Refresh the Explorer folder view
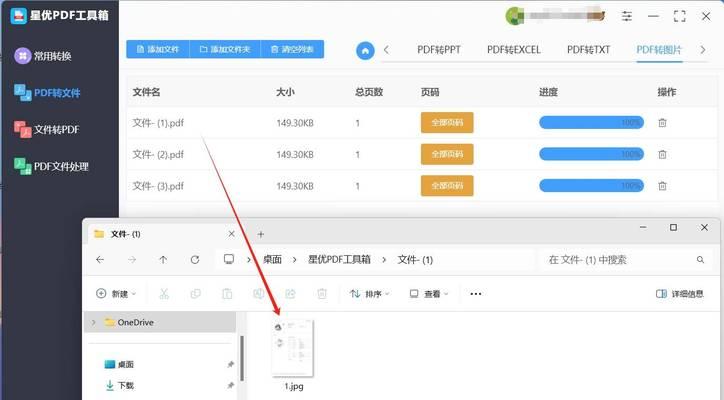The image size is (724, 400). pyautogui.click(x=195, y=260)
